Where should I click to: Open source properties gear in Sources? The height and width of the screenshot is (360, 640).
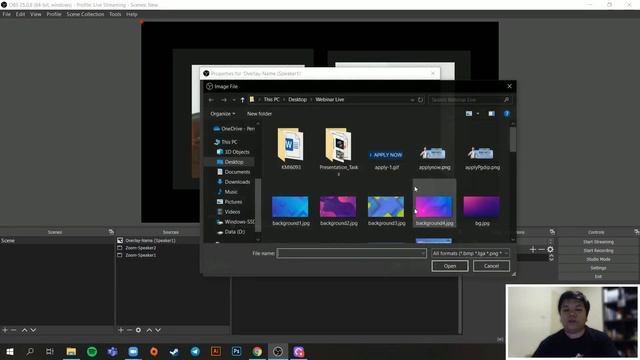click(x=138, y=330)
